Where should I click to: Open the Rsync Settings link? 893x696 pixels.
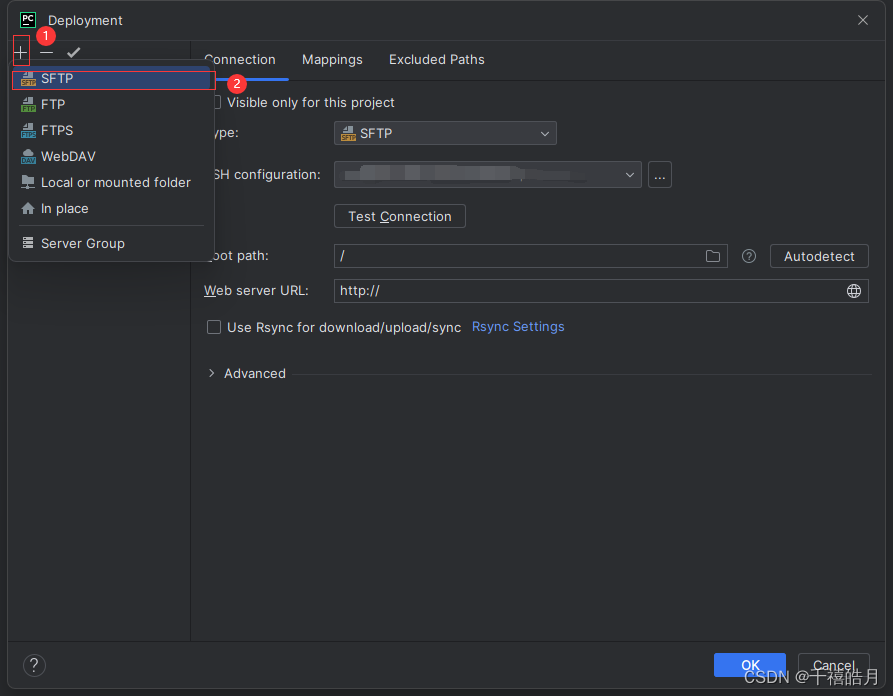[x=518, y=326]
